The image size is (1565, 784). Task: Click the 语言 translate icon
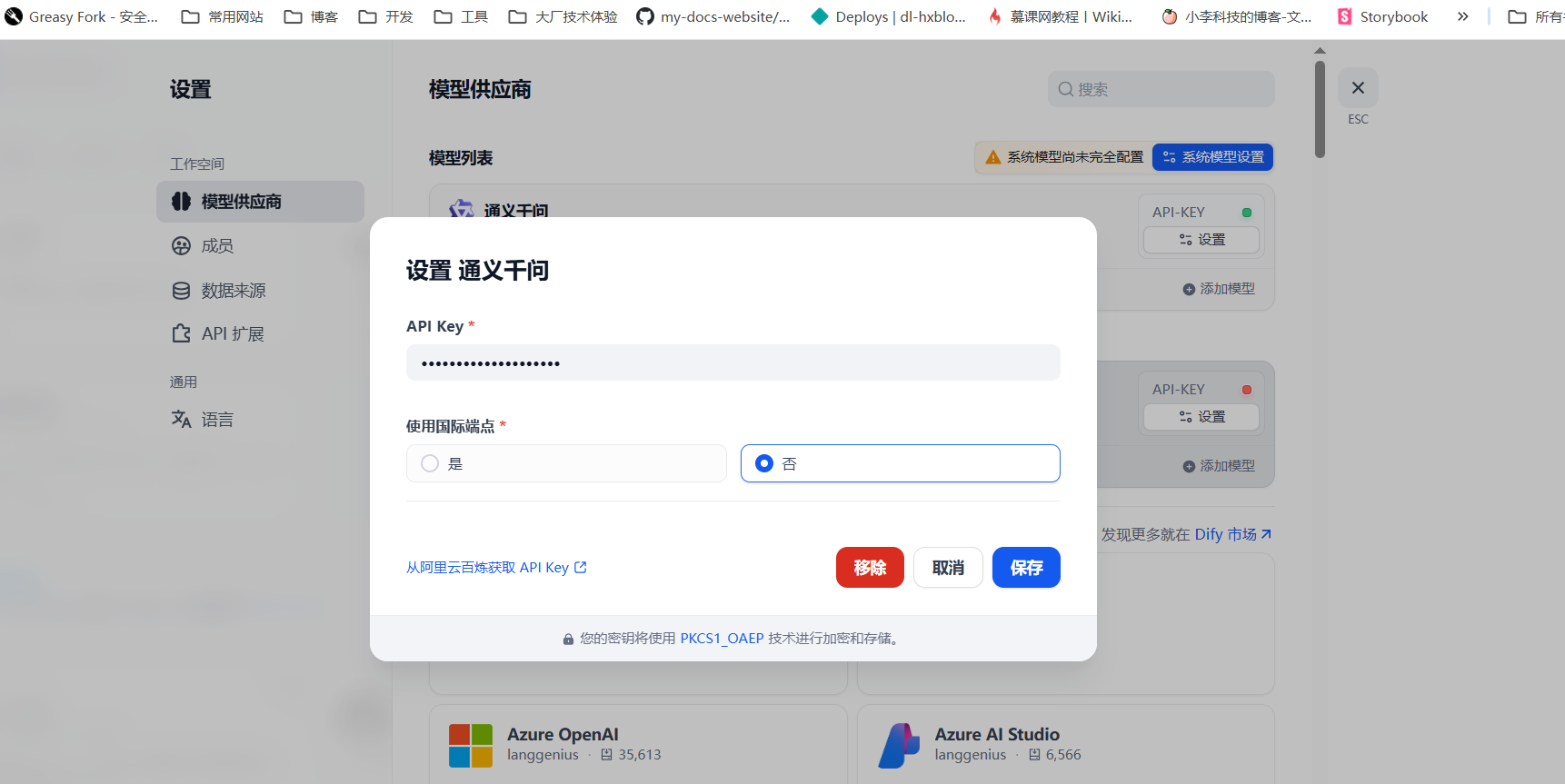coord(182,419)
